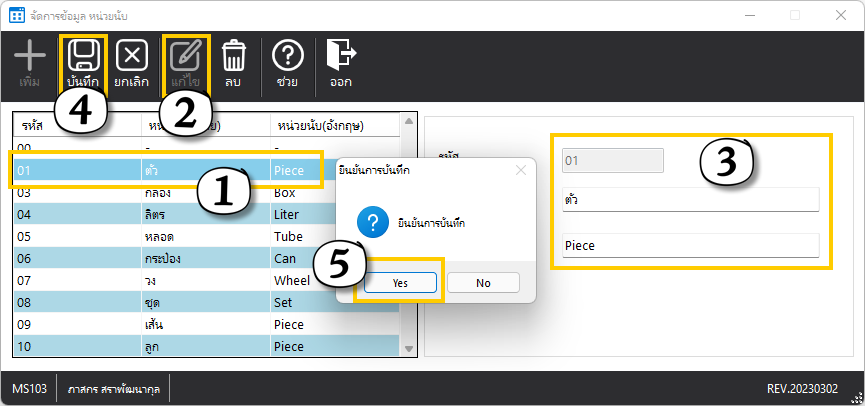Screen dimensions: 865x406
Task: Select the row 06 Can
Action: pos(200,258)
